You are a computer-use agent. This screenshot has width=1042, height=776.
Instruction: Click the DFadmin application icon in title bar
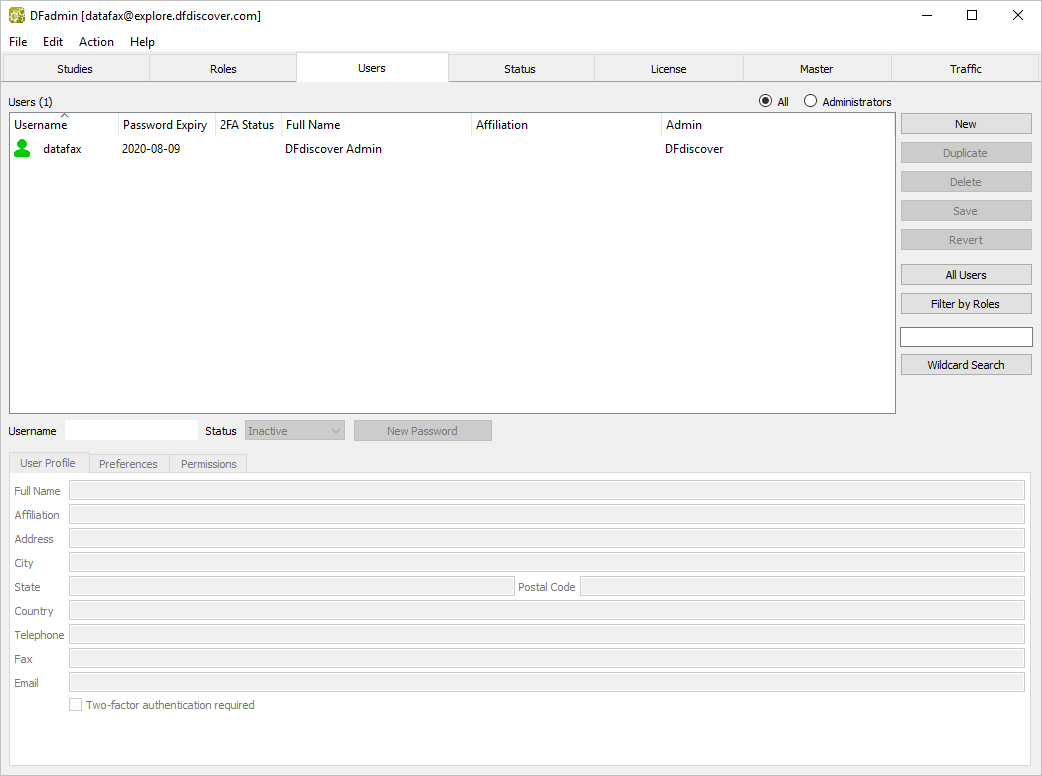17,15
